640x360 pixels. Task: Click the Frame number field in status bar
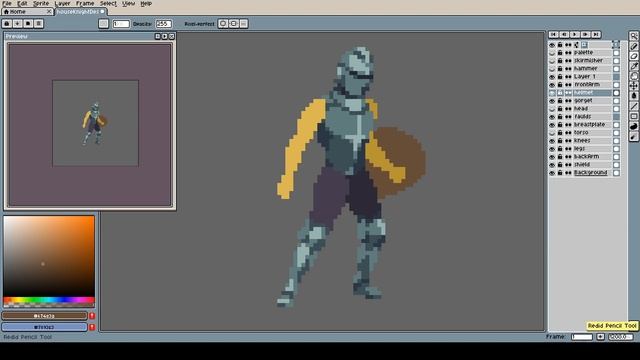582,337
